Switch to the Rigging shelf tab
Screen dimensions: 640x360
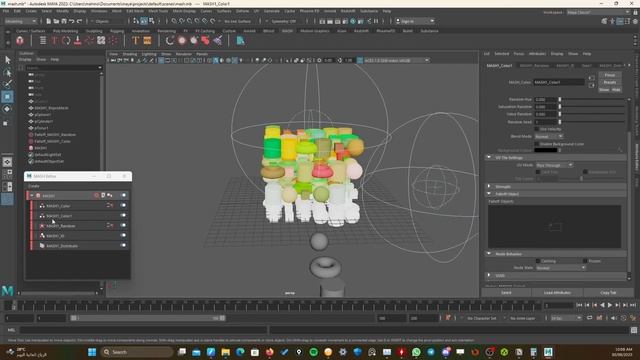click(x=117, y=31)
